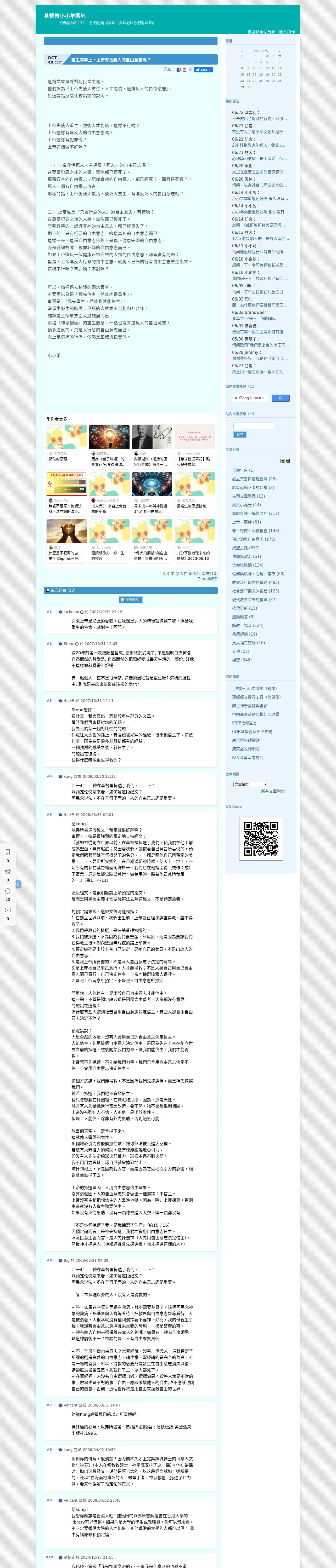Click comment permalink #9
The height and width of the screenshot is (1568, 336).
pos(49,1500)
